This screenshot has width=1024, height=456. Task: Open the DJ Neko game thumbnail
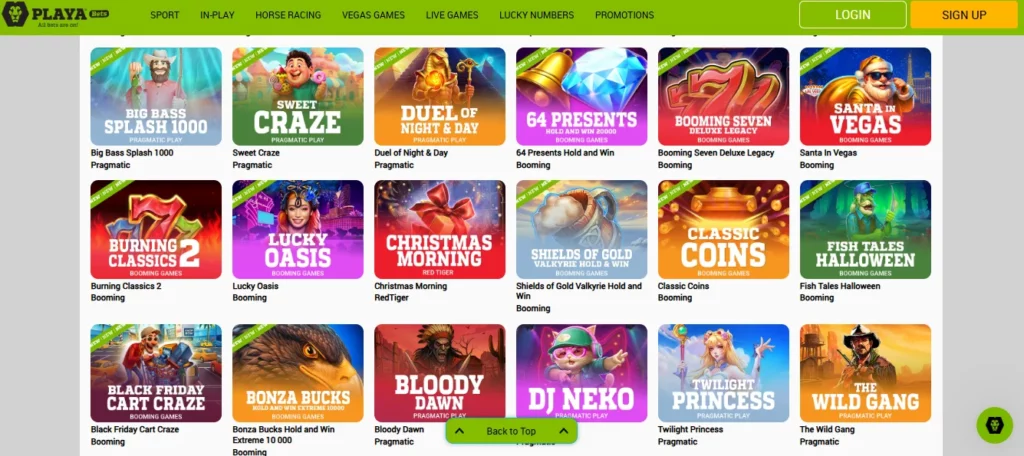coord(581,373)
